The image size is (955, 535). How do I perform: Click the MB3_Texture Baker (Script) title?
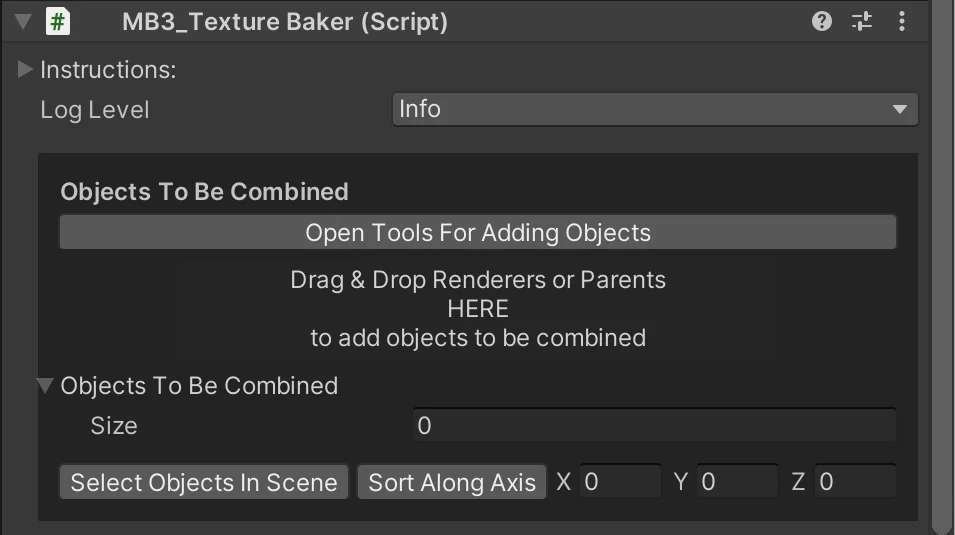coord(285,21)
